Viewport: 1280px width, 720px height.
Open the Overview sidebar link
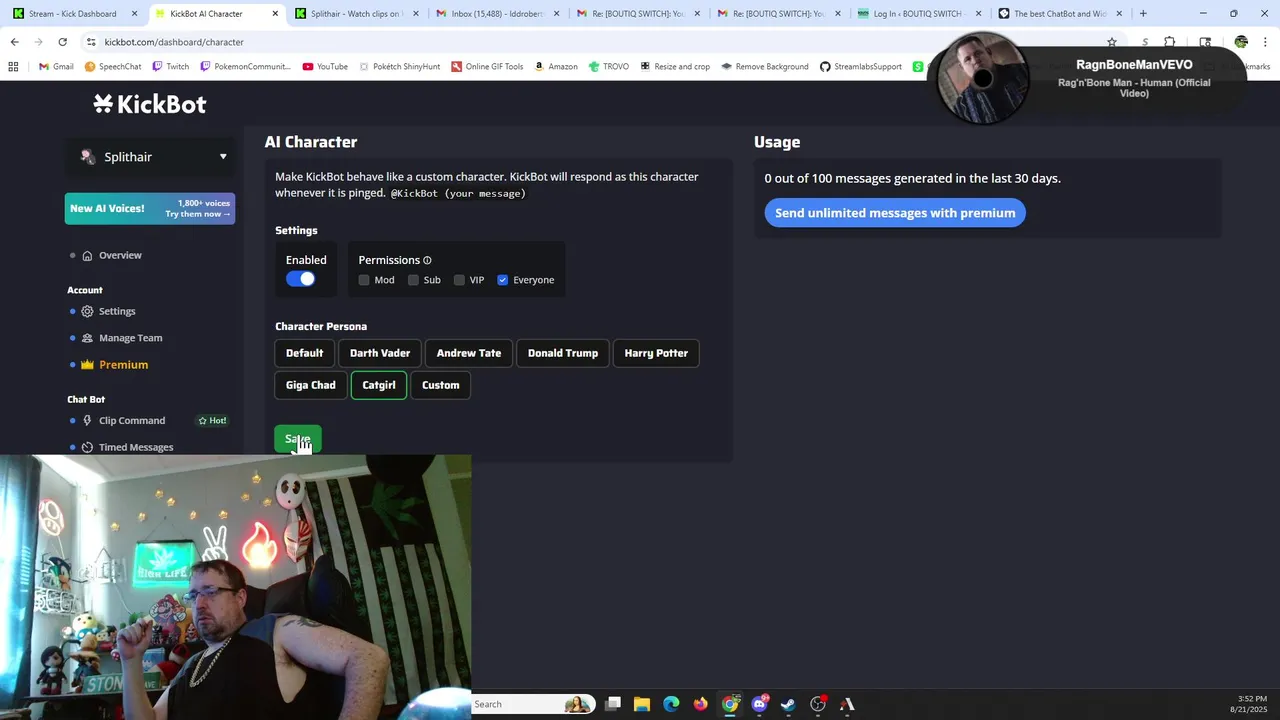pos(120,255)
